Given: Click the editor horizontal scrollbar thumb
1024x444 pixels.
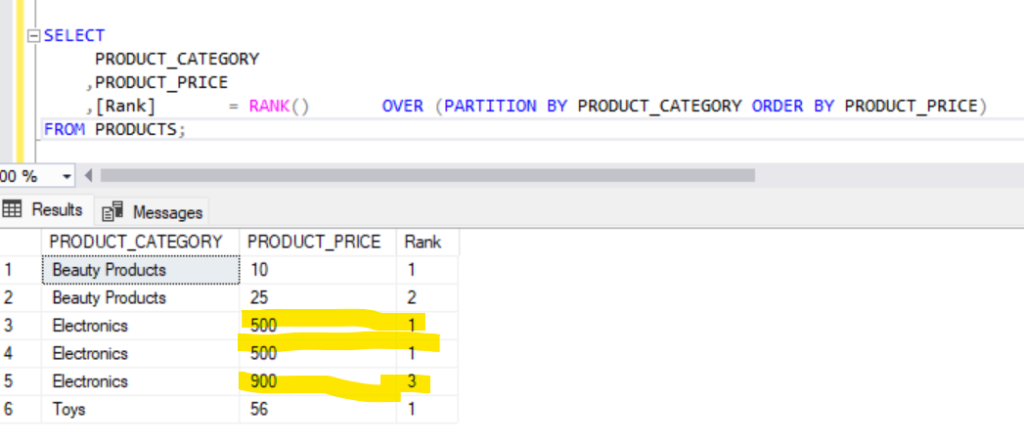Looking at the screenshot, I should (x=427, y=176).
